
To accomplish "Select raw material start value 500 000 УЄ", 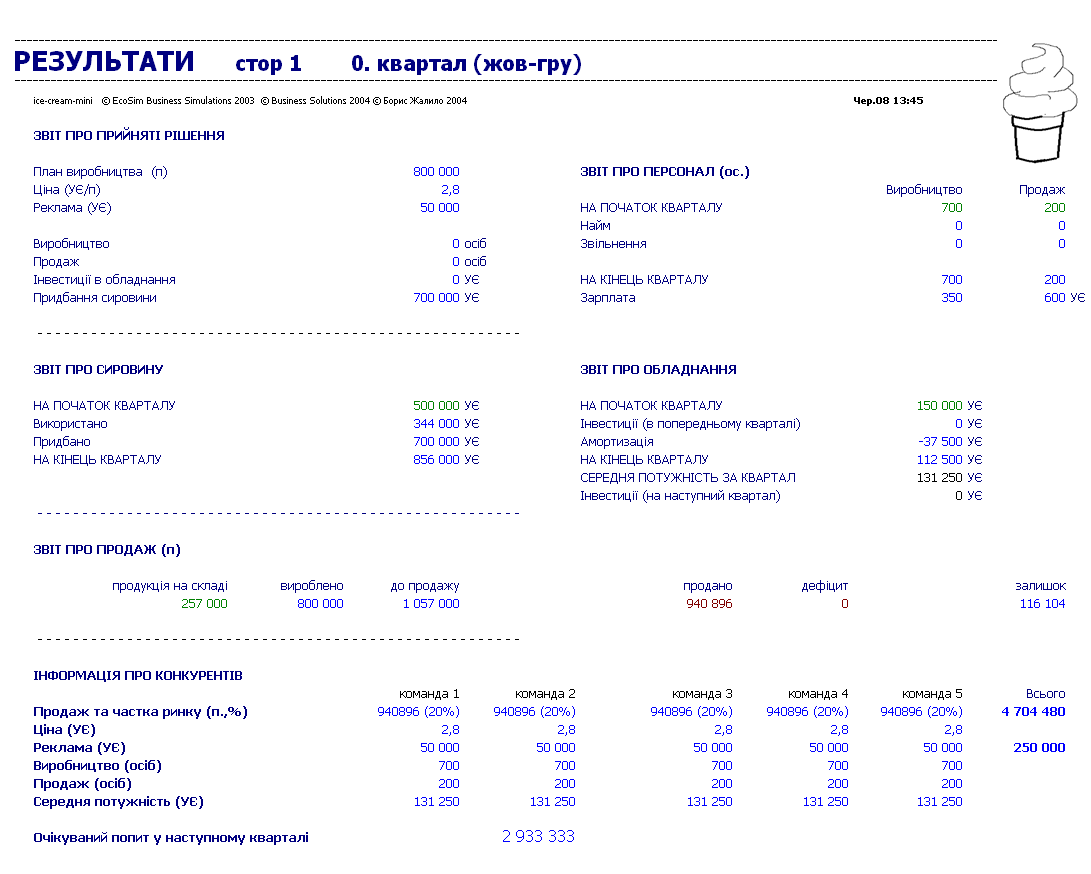I will pos(446,406).
